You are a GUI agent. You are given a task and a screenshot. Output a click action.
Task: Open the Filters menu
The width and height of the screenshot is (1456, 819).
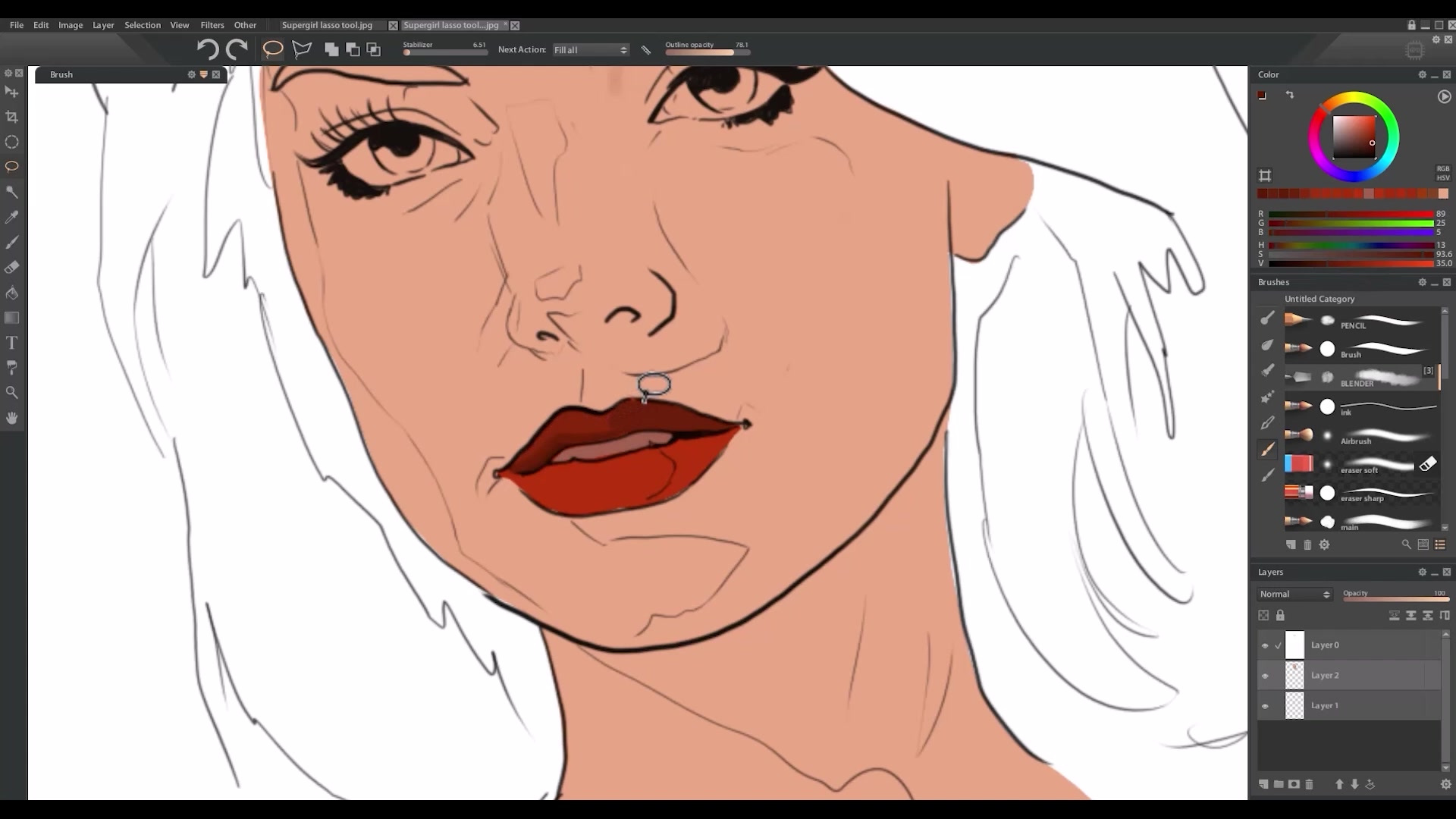tap(212, 25)
